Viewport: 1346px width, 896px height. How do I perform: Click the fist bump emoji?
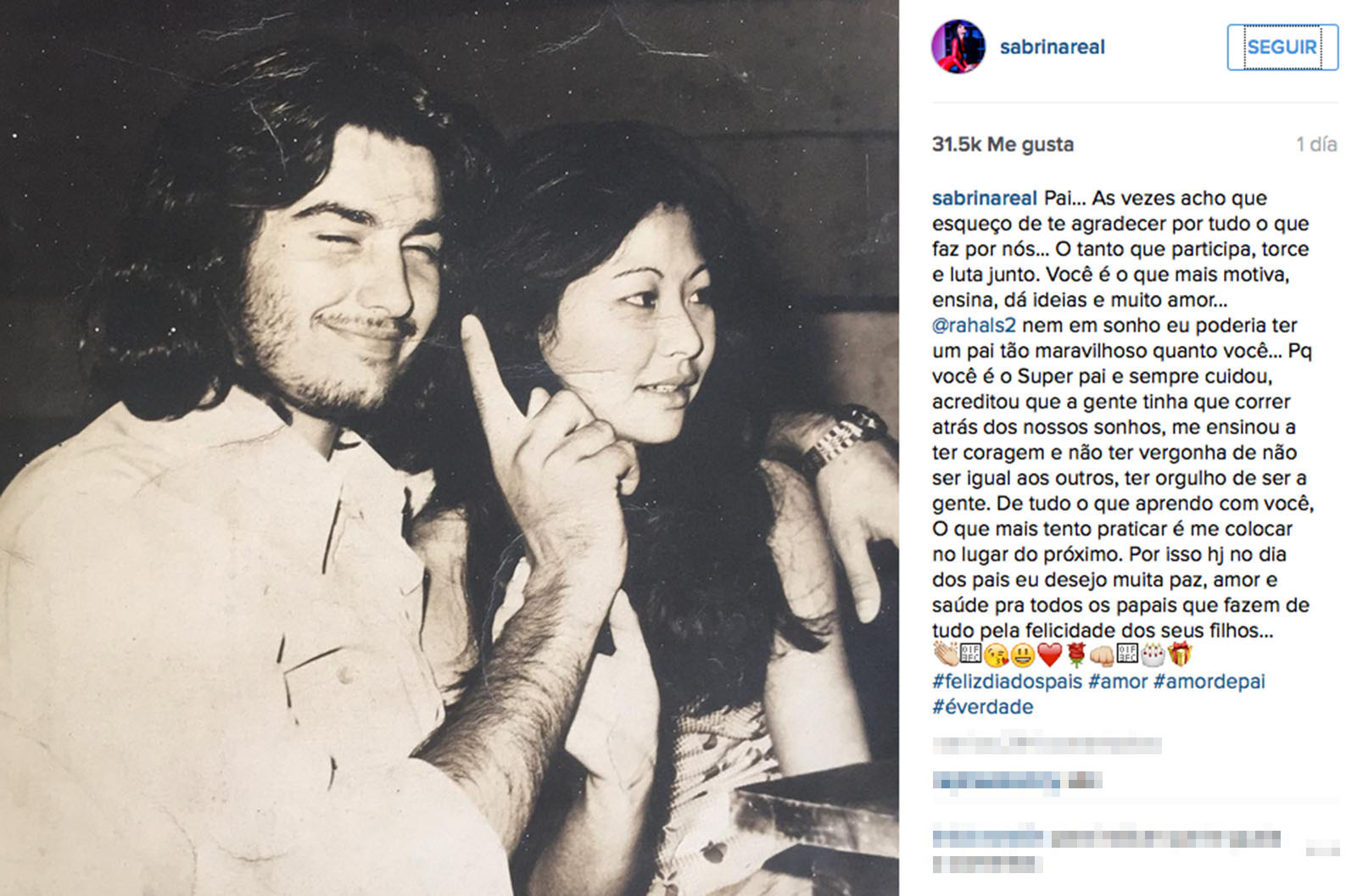click(1102, 655)
